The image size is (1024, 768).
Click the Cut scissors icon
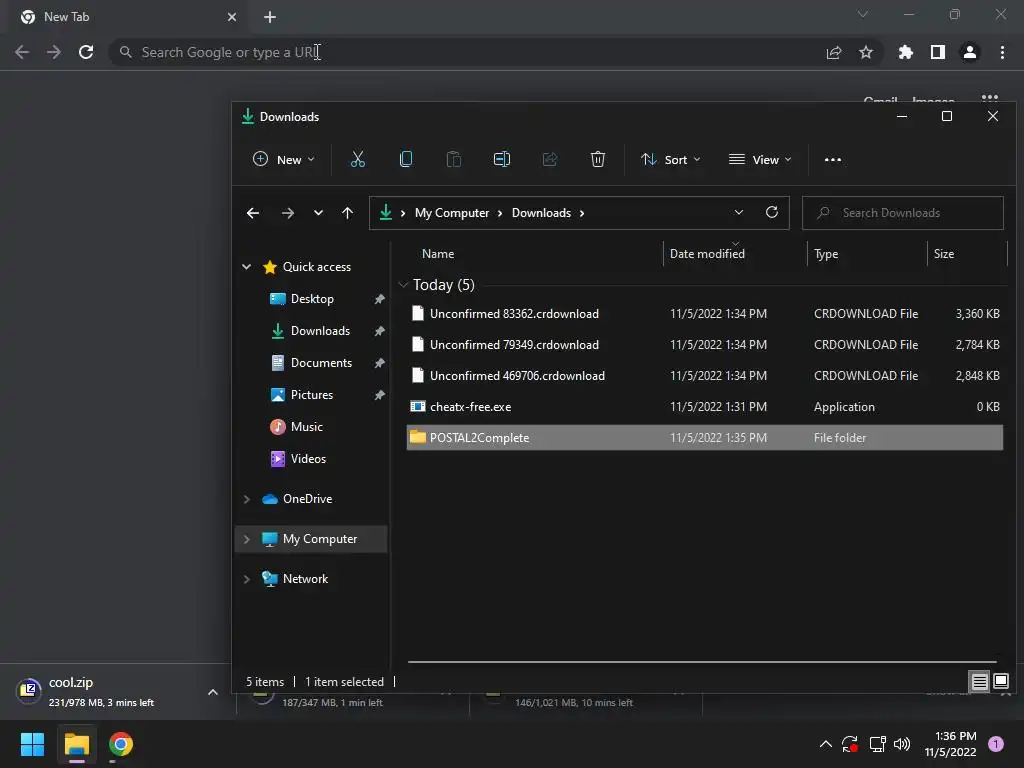point(357,159)
